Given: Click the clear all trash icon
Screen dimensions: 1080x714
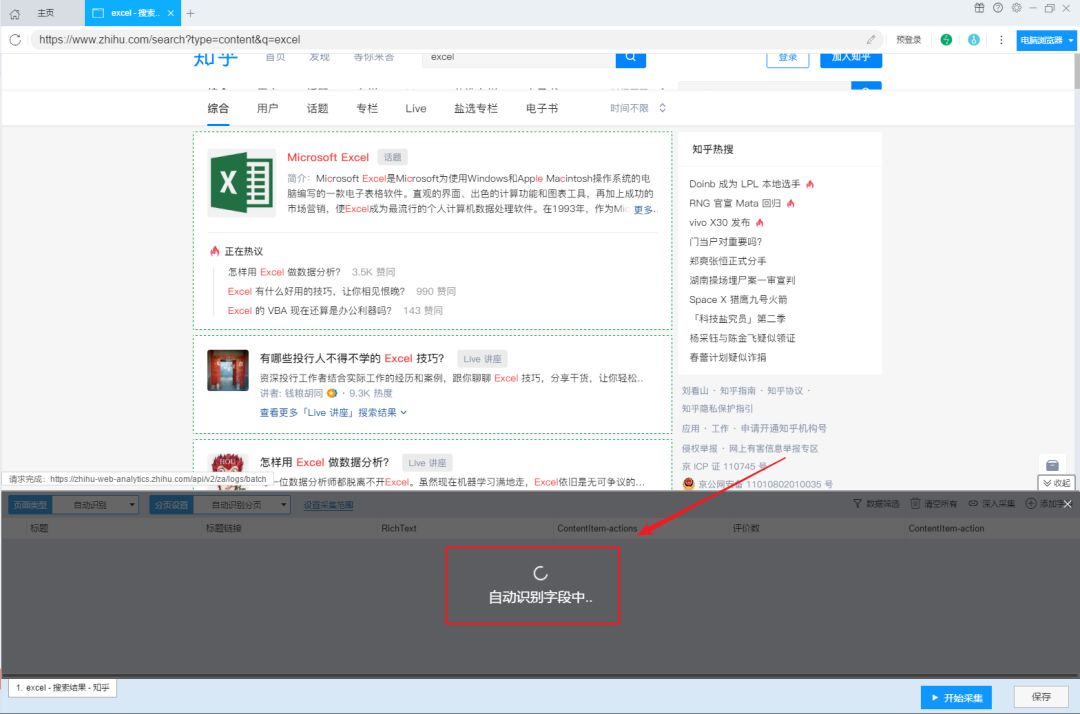Looking at the screenshot, I should pos(915,504).
